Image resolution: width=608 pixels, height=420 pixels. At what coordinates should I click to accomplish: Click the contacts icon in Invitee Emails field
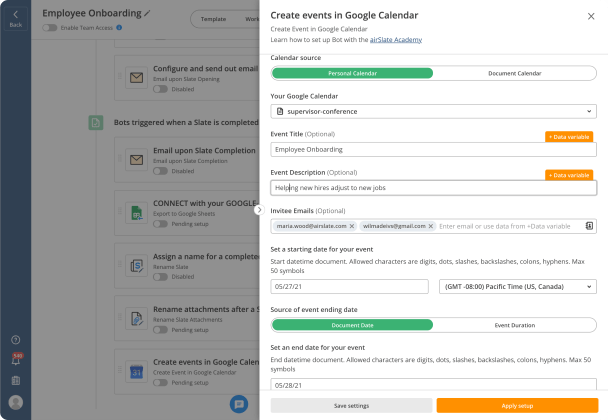pos(589,226)
